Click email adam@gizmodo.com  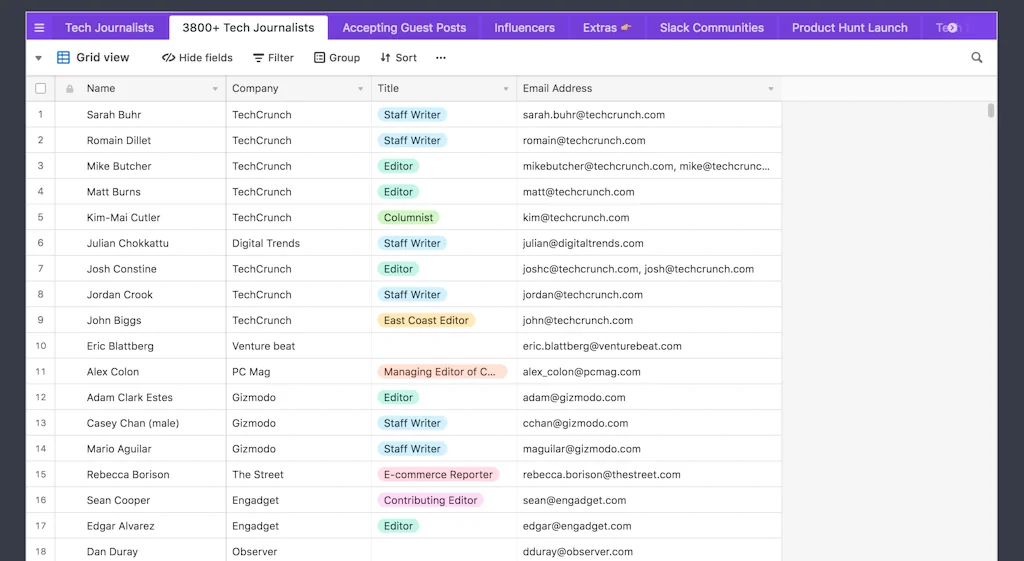[x=574, y=397]
